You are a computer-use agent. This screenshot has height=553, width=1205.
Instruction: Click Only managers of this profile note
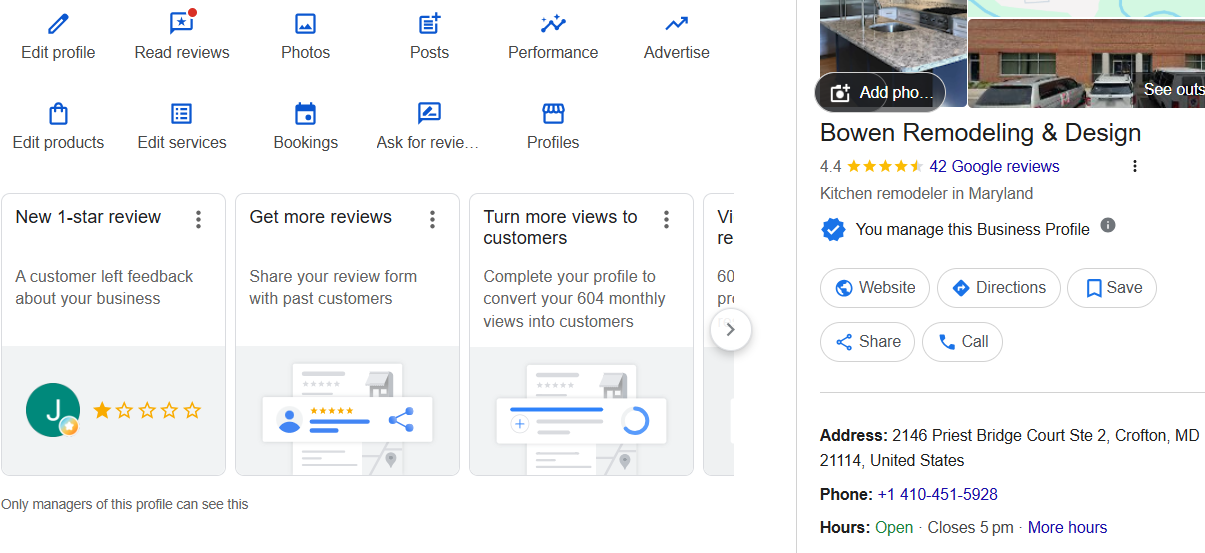(125, 504)
